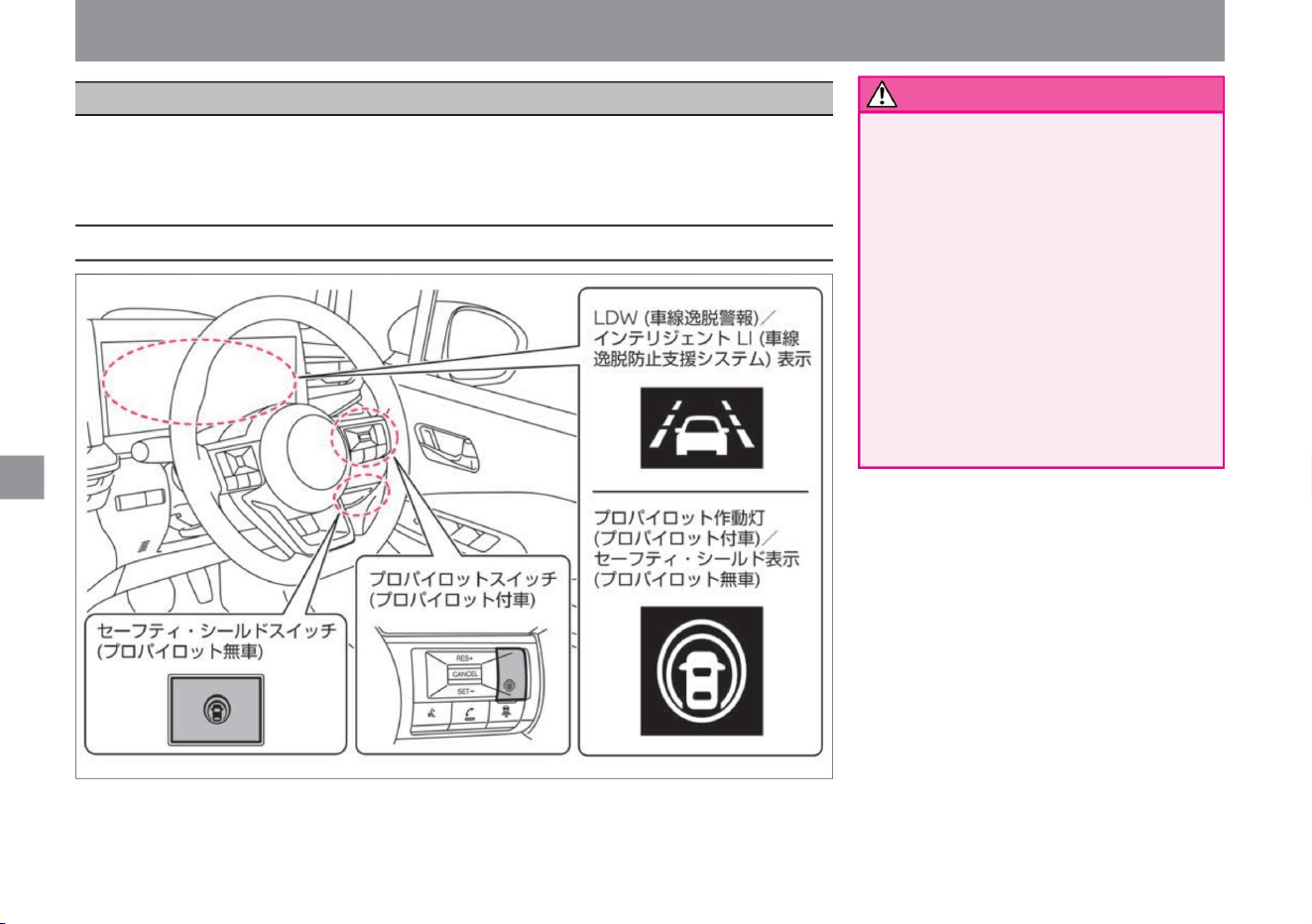Click the "セーフティ・シールド表示" label text
Screen dimensions: 1312x924
point(696,559)
